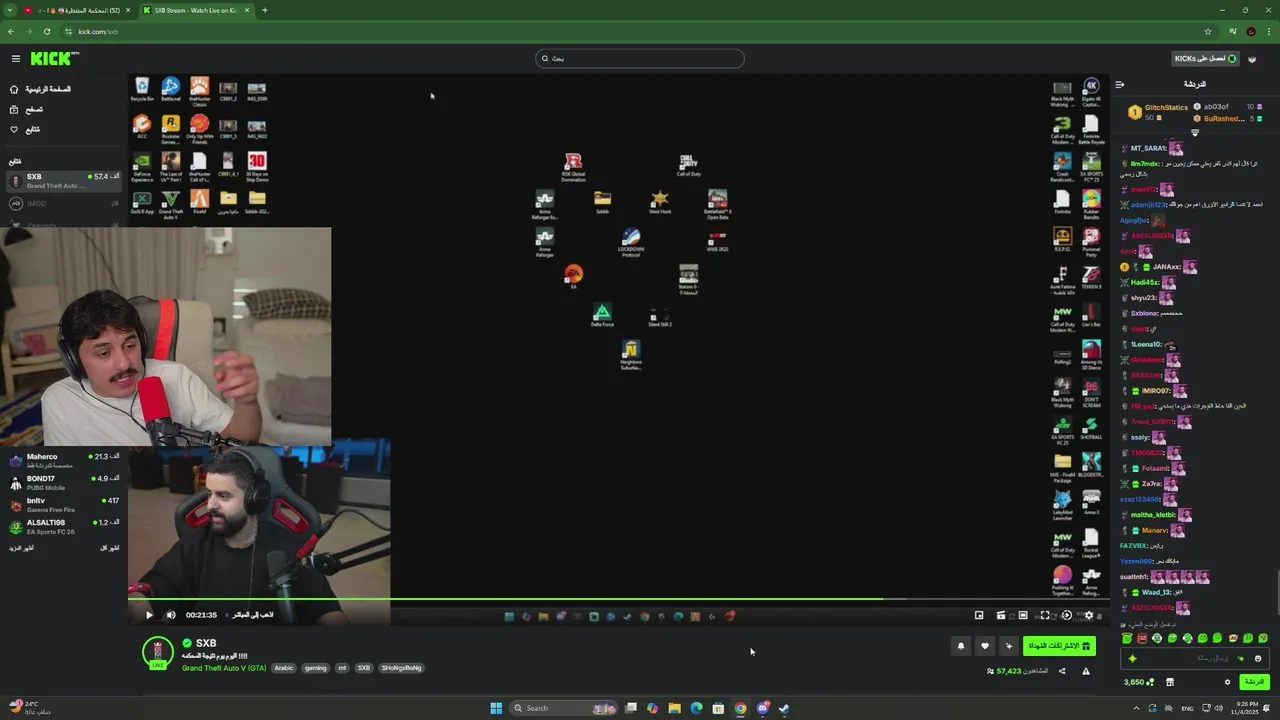Expand show more recommended channels
This screenshot has width=1280, height=720.
click(21, 548)
